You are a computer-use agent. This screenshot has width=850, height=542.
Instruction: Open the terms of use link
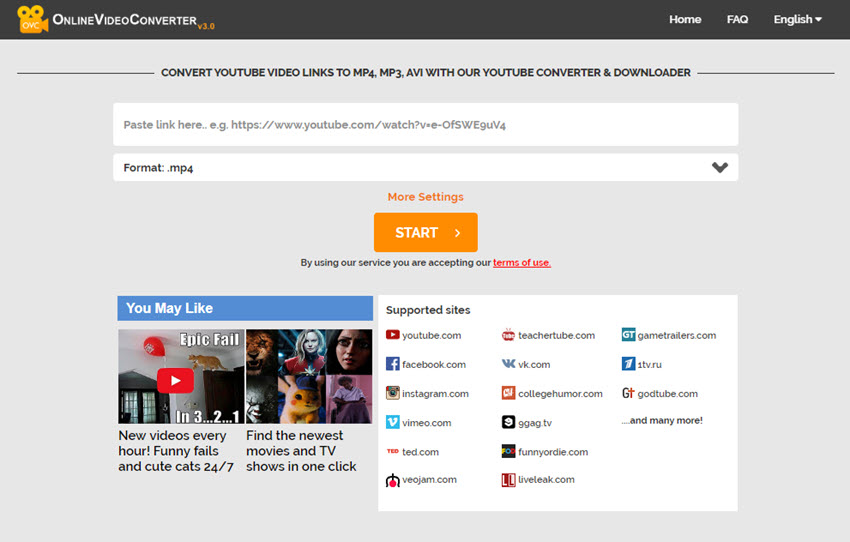coord(521,262)
